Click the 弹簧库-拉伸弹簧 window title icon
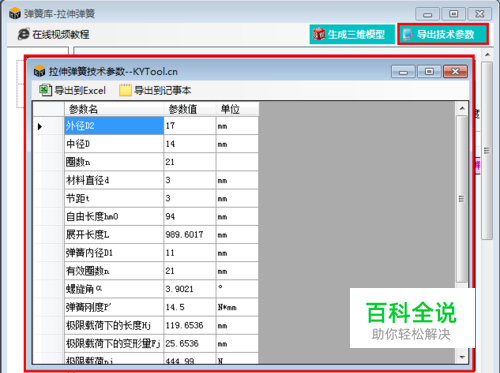Image resolution: width=500 pixels, height=373 pixels. 15,13
